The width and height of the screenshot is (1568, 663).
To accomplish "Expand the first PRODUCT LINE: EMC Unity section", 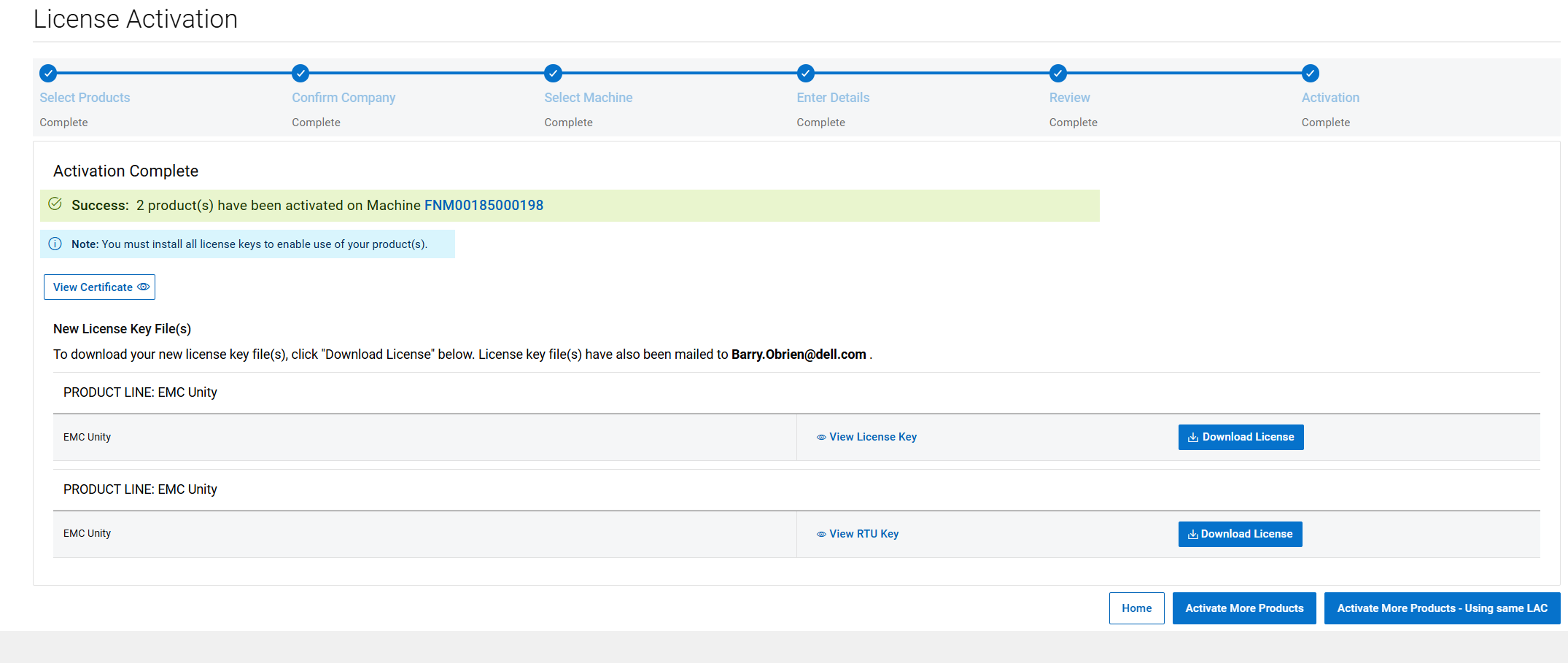I will 140,392.
